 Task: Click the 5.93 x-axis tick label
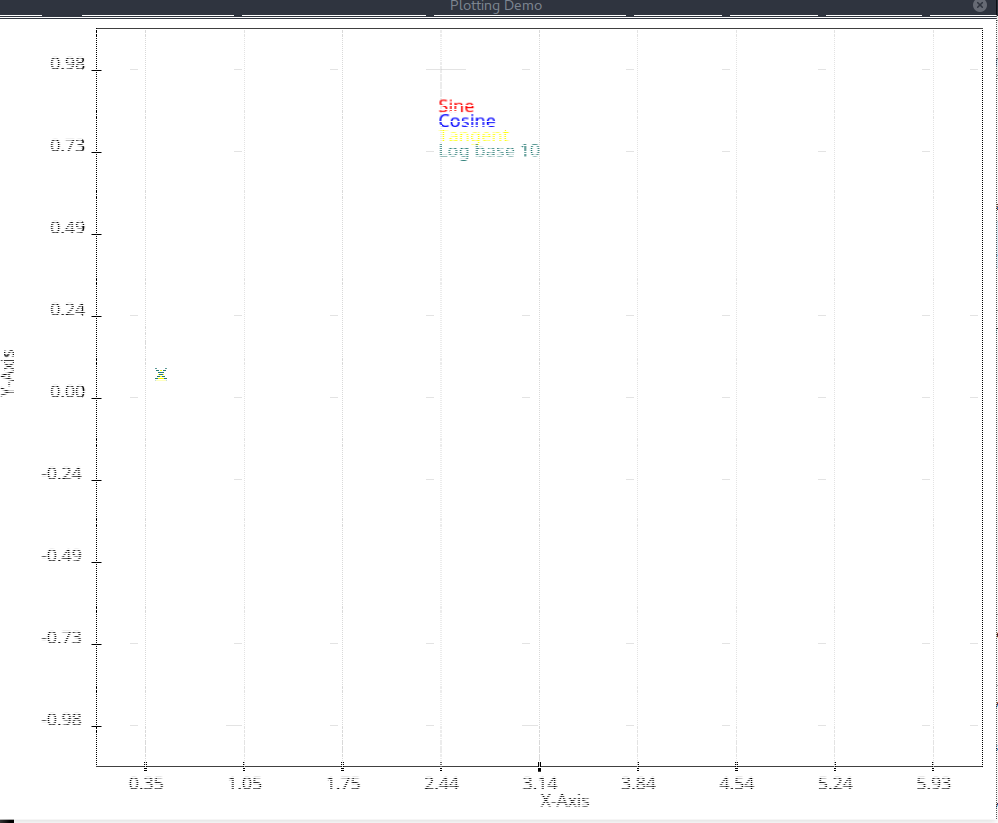point(933,785)
